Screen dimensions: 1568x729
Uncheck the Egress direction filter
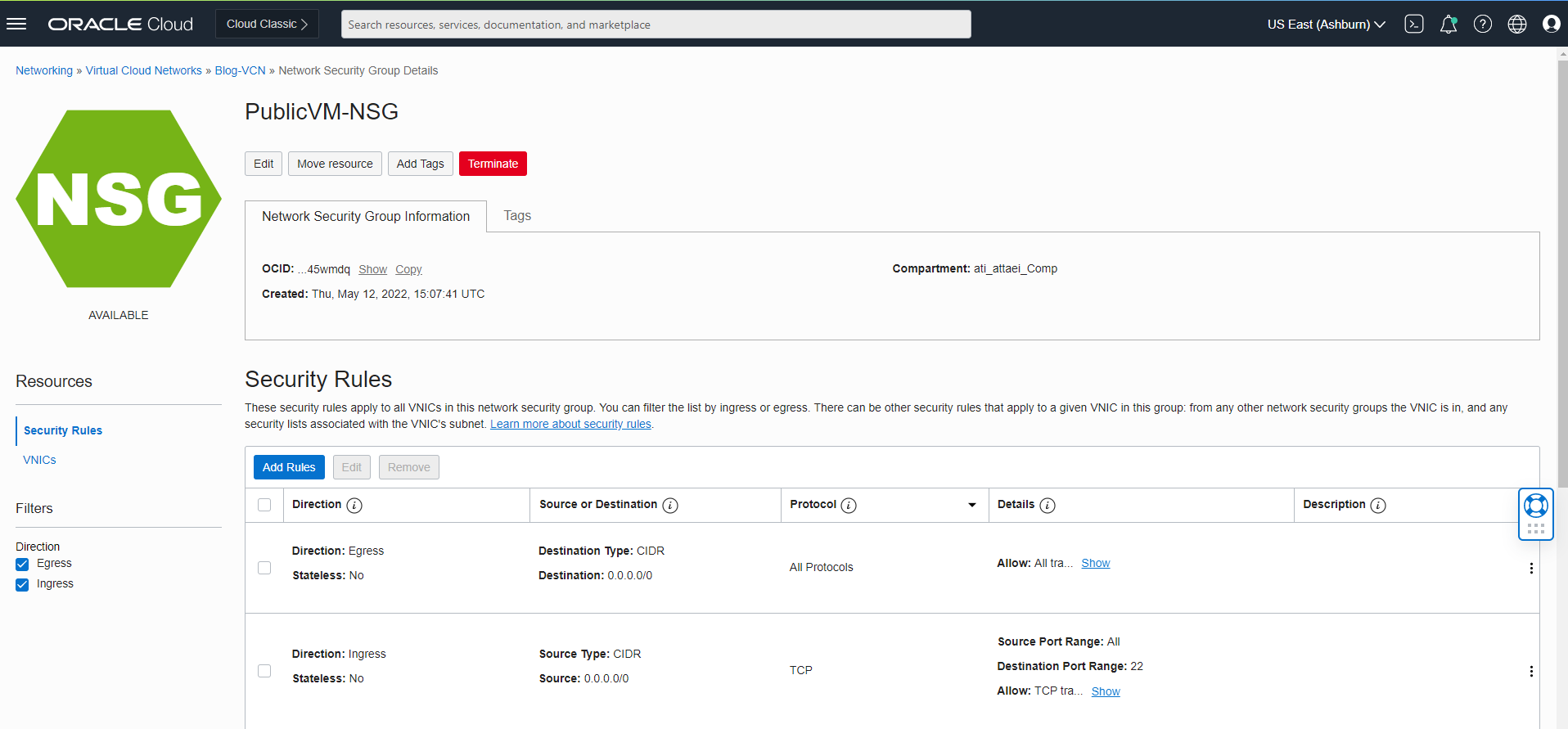(22, 565)
